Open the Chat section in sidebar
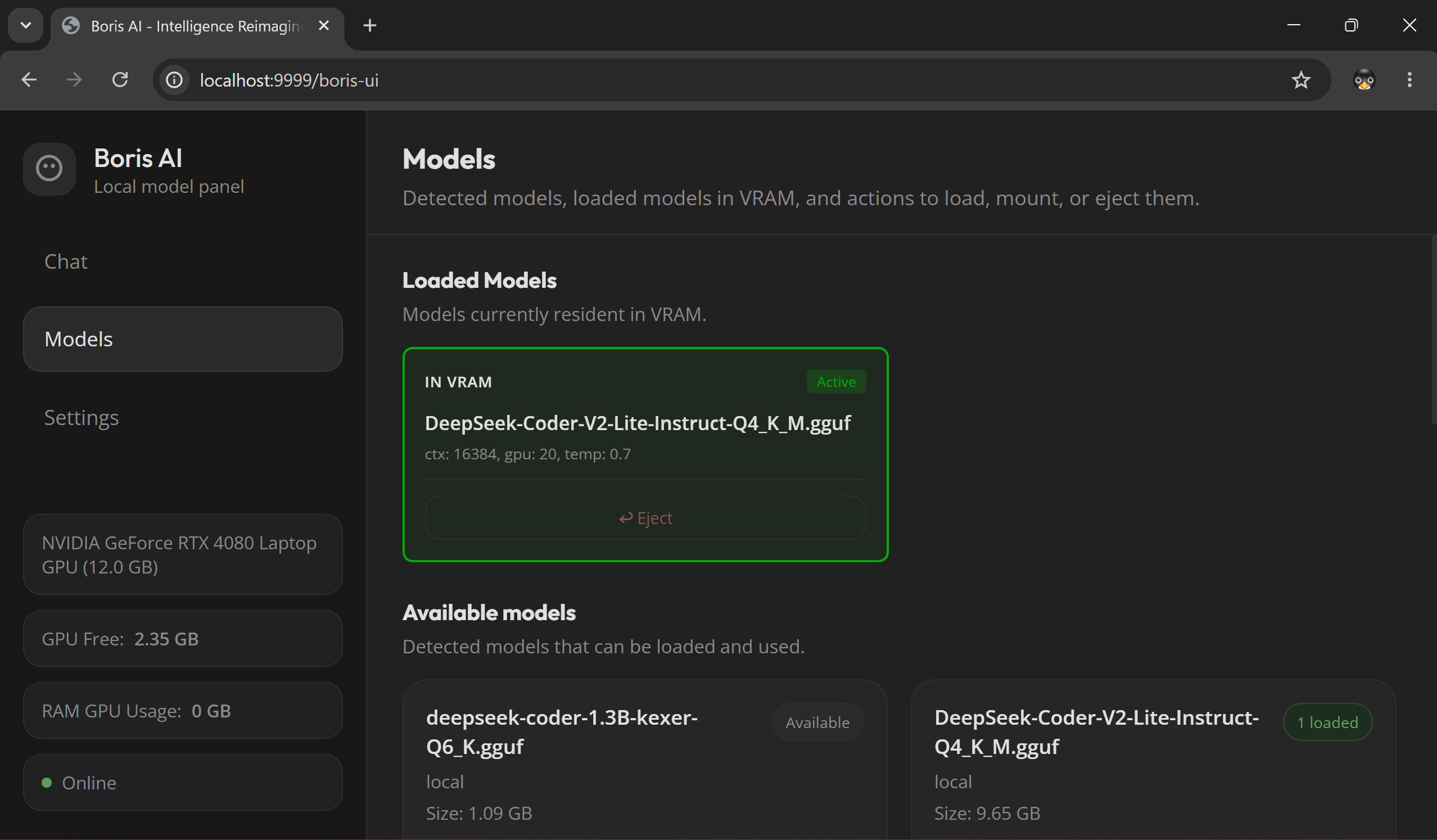Screen dimensions: 1437x840 pos(183,262)
